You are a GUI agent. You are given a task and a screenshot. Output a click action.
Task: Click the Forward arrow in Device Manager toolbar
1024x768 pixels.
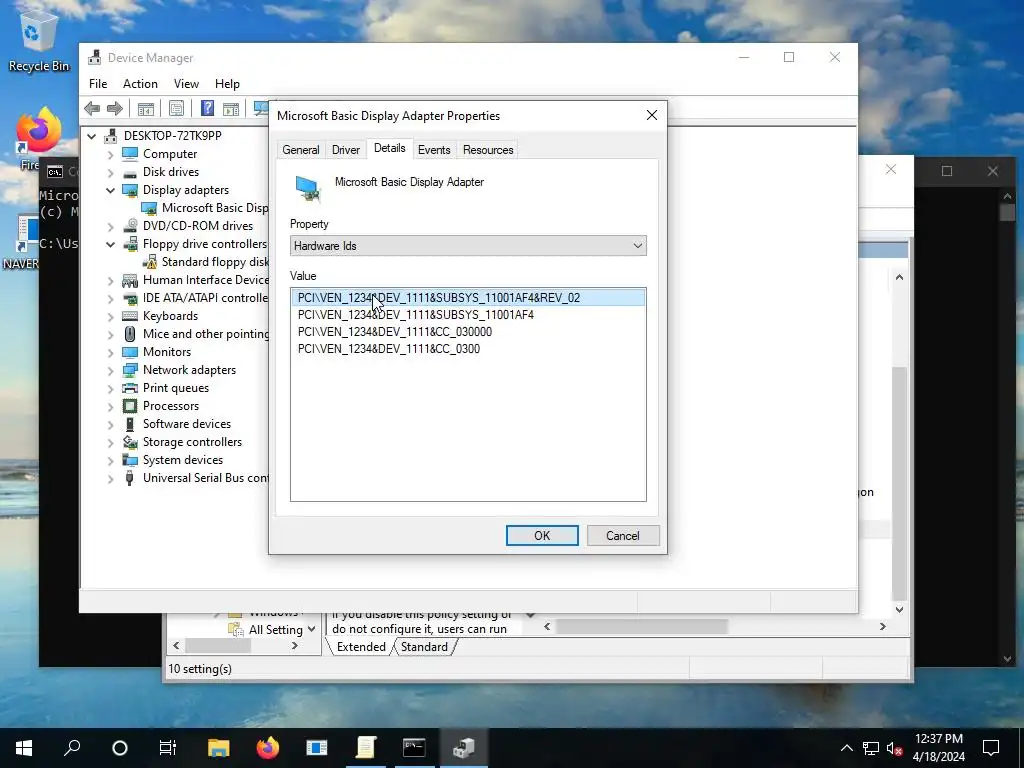[115, 108]
